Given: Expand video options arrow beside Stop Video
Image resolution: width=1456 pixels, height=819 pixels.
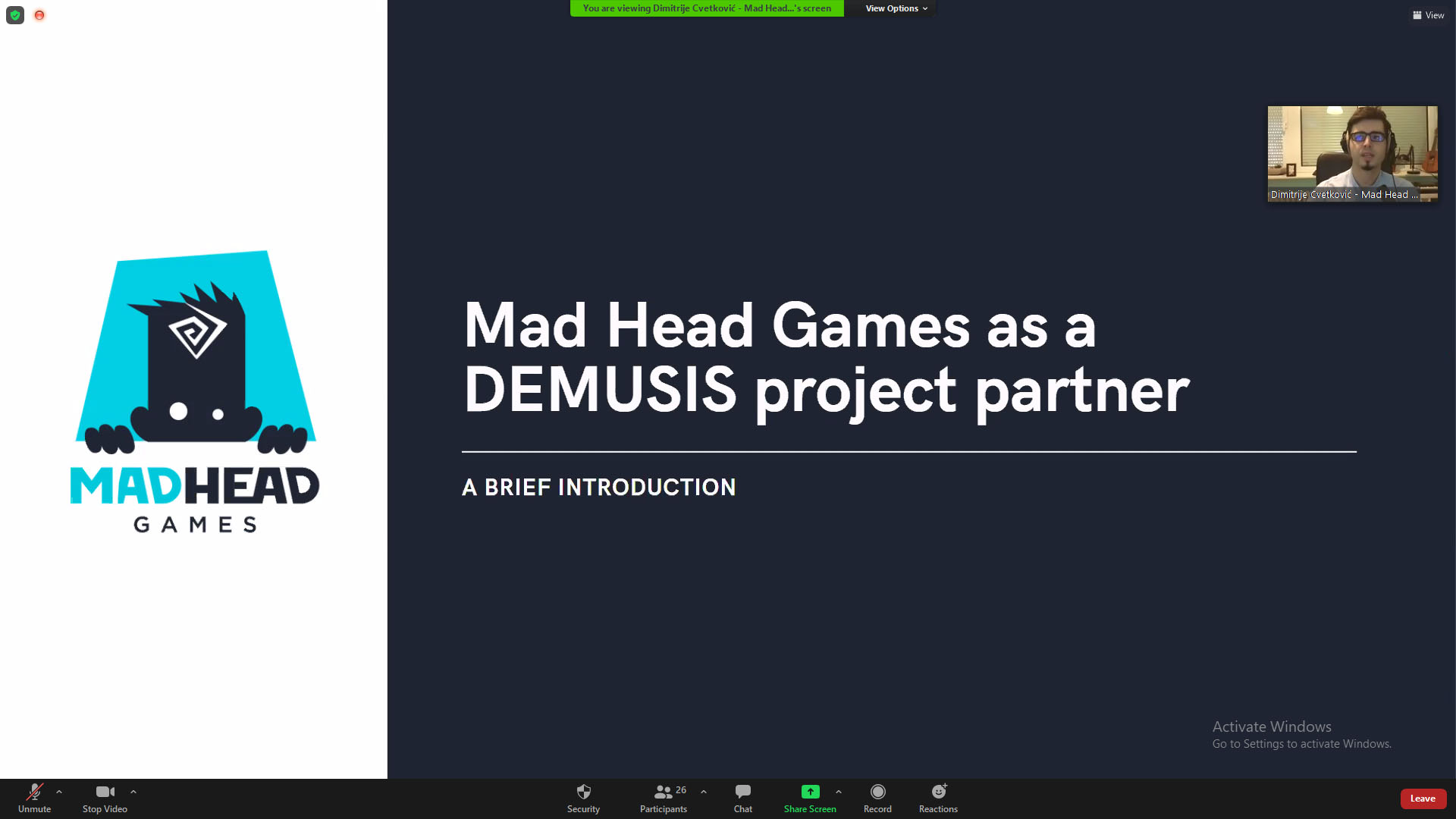Looking at the screenshot, I should click(x=133, y=792).
